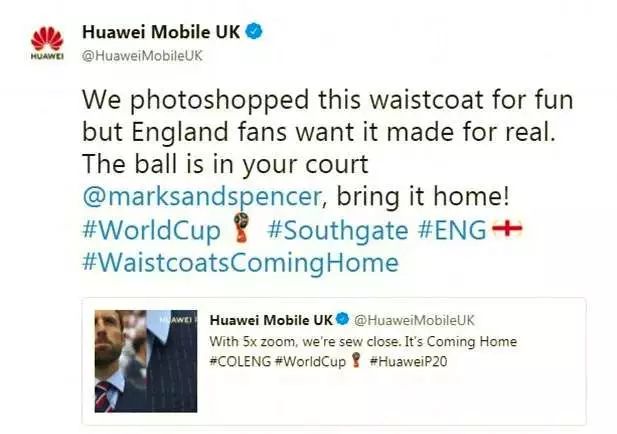Image resolution: width=617 pixels, height=434 pixels.
Task: Click the quoted tweet's Huawei Mobile UK name
Action: (x=271, y=320)
